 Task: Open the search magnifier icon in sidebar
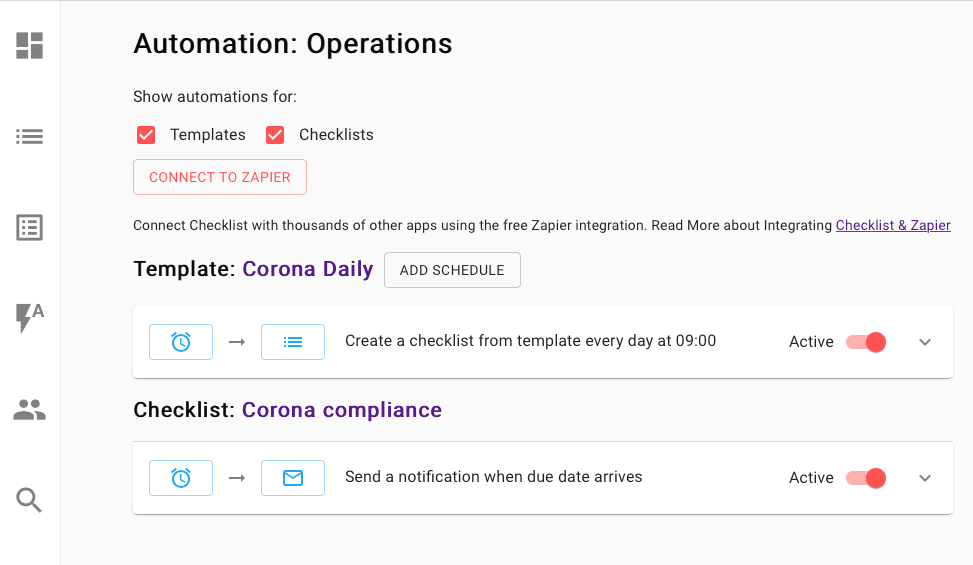click(x=29, y=500)
